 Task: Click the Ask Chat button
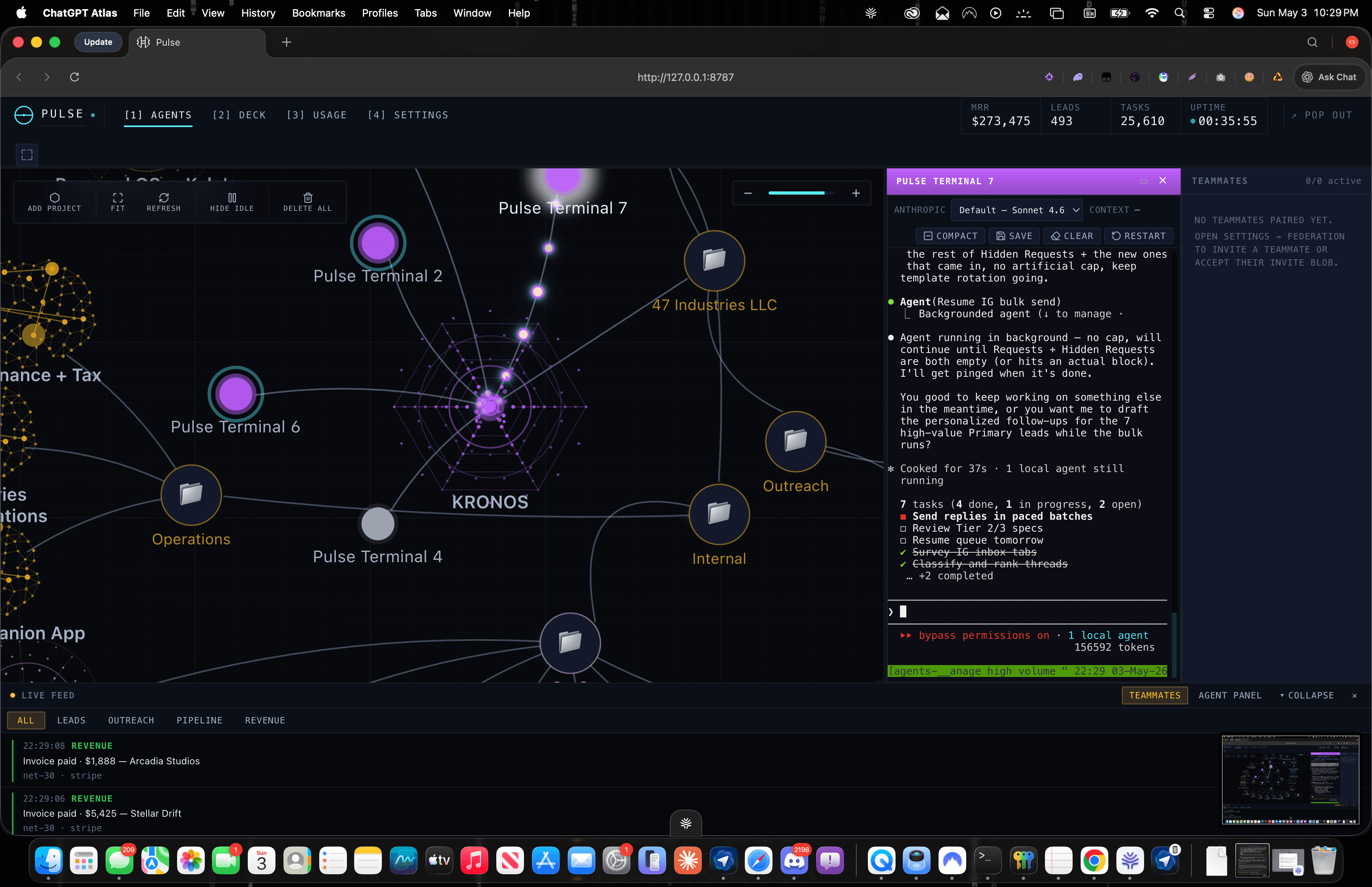click(x=1329, y=77)
